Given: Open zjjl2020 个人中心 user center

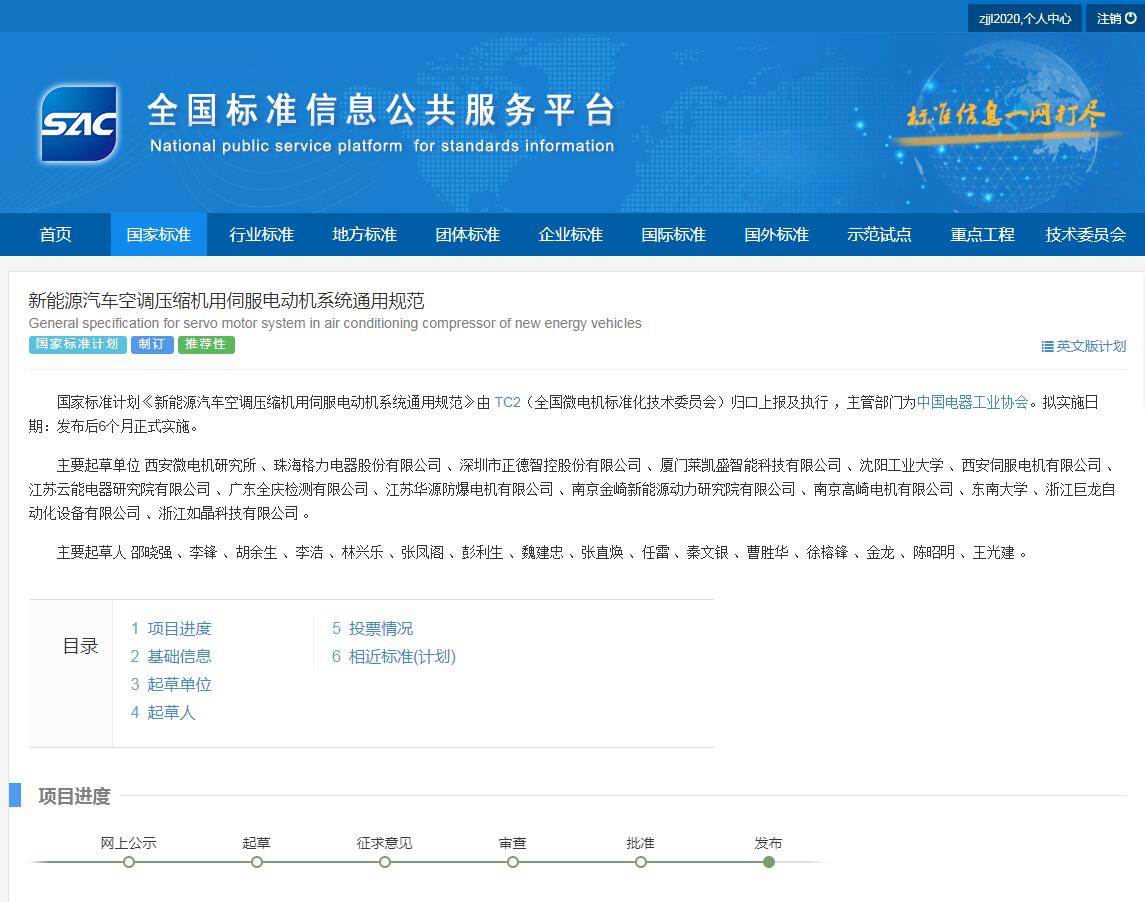Looking at the screenshot, I should (x=1024, y=18).
